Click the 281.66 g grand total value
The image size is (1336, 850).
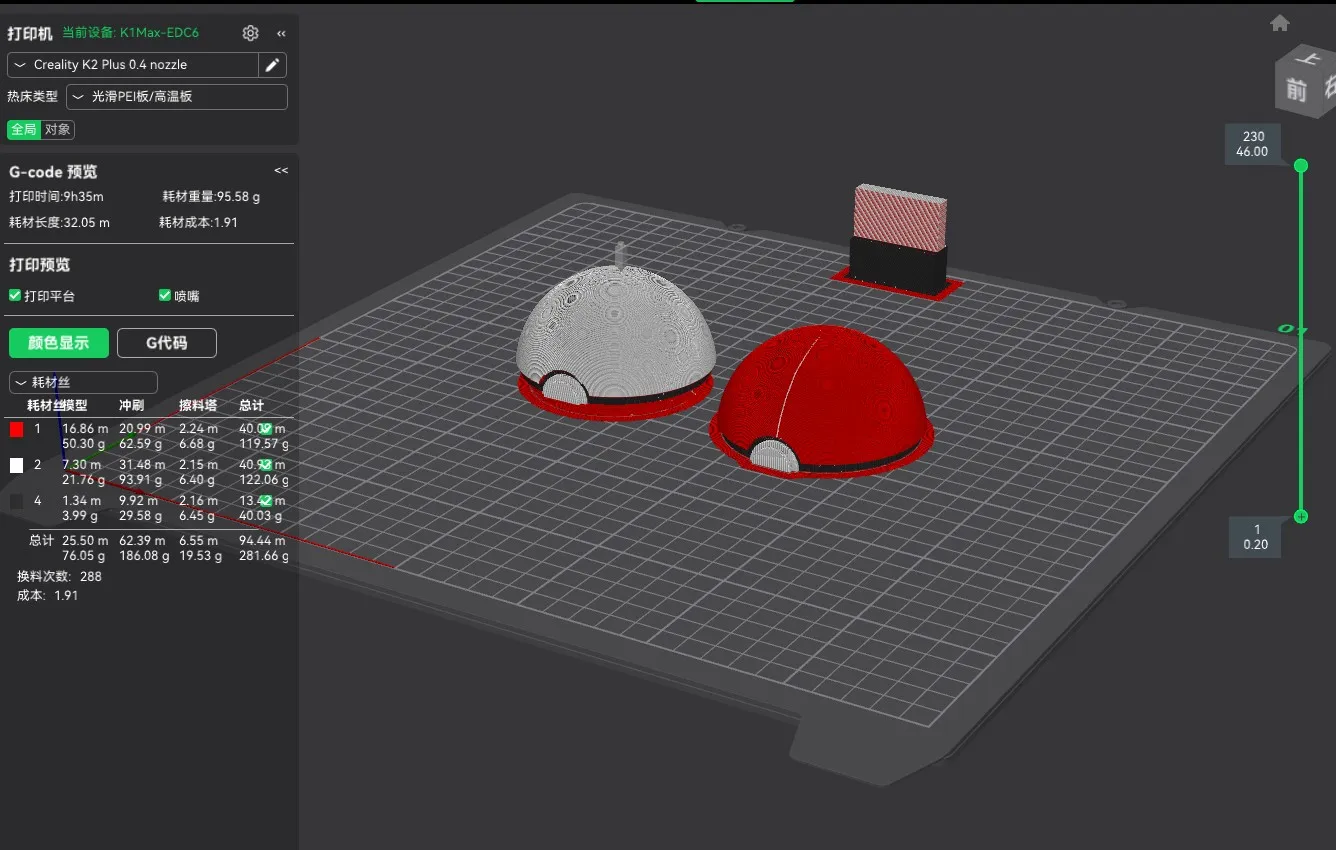[263, 556]
